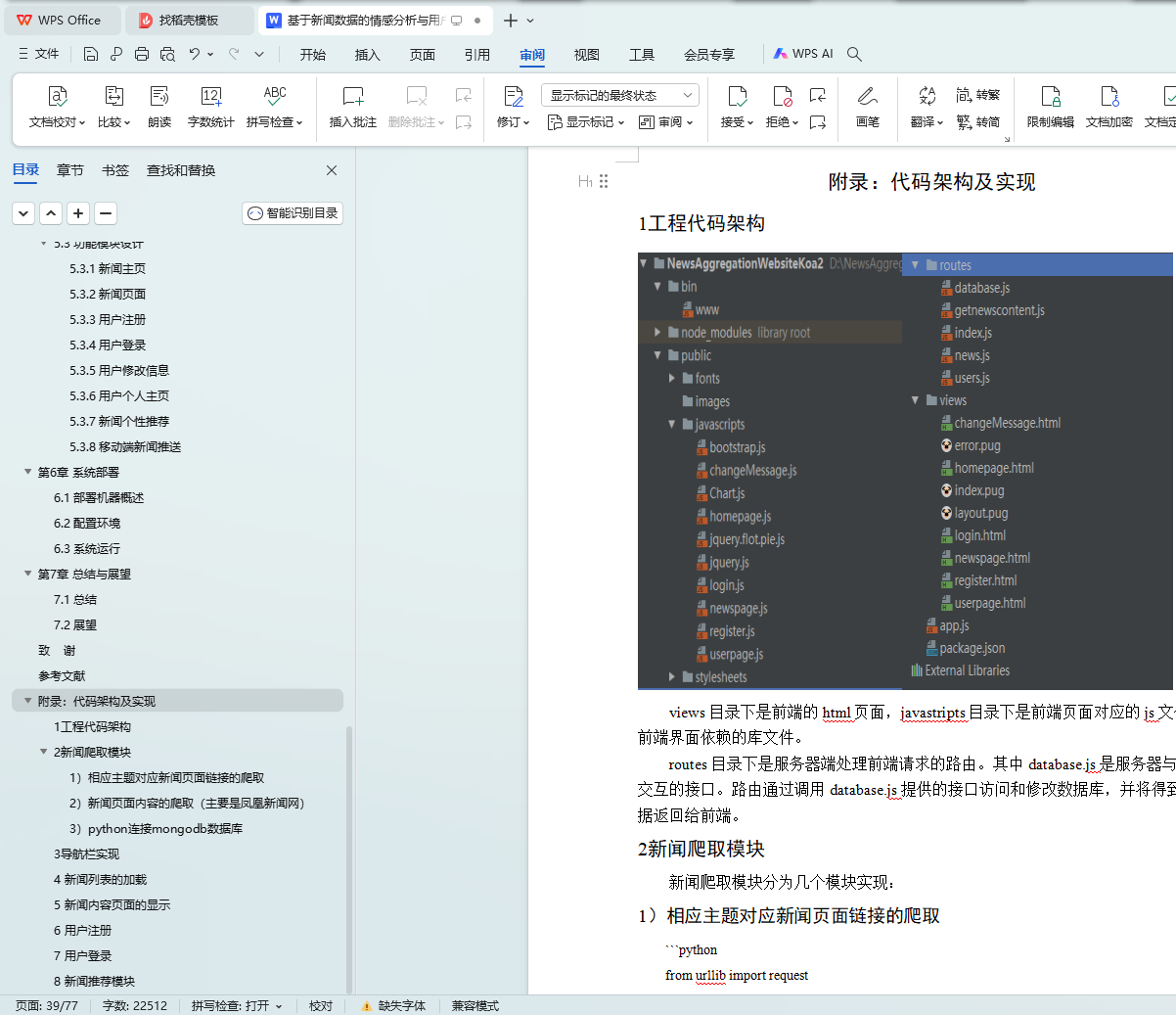Go to 5.3.8 移动端新闻推送 in outline
Screen dimensions: 1176x1015
pos(125,446)
